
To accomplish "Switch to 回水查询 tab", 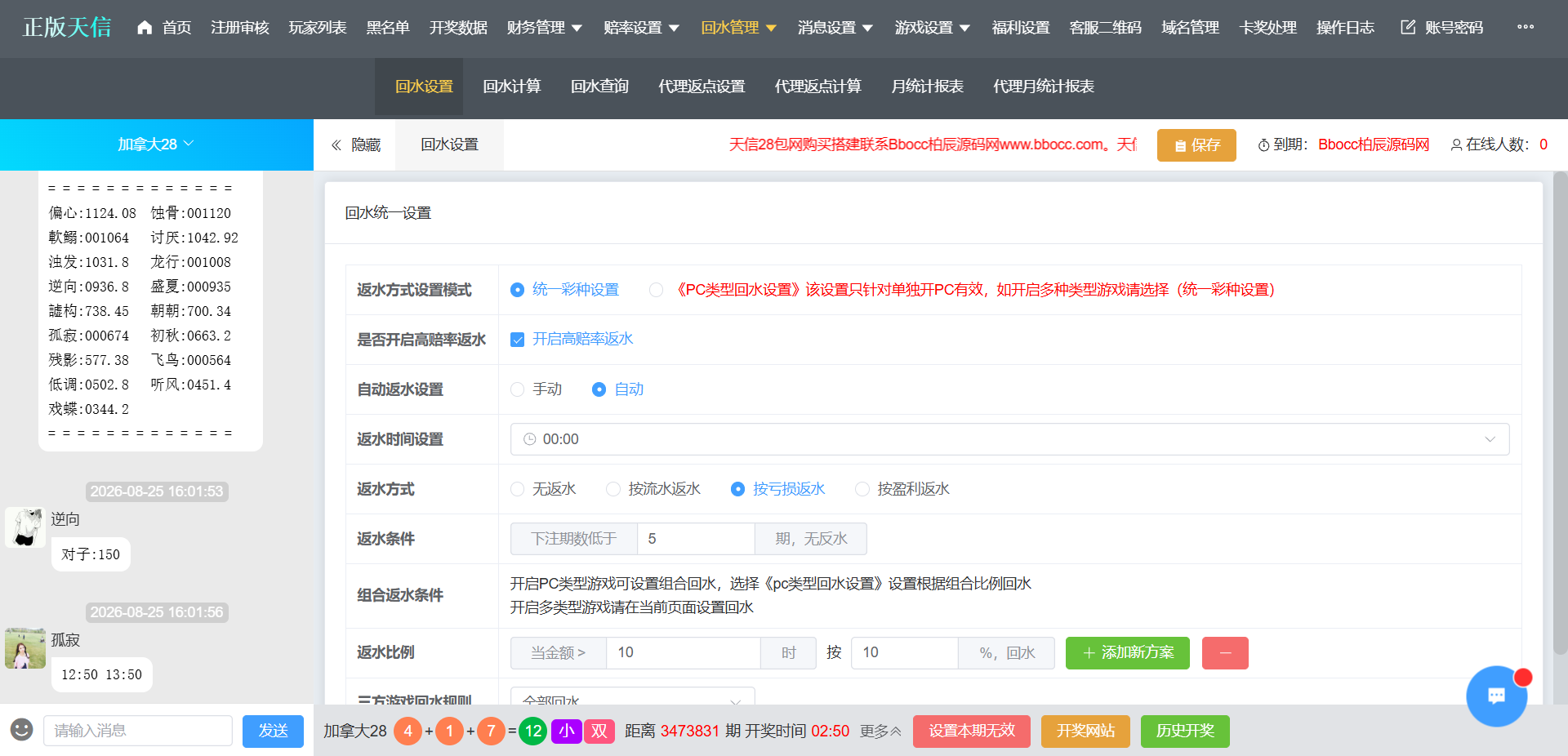I will tap(599, 87).
